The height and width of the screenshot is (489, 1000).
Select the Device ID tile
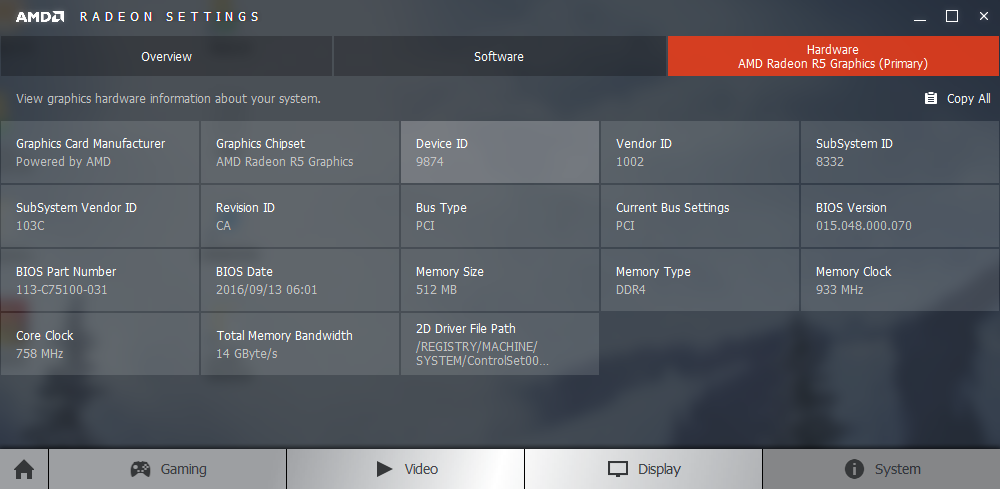coord(500,152)
